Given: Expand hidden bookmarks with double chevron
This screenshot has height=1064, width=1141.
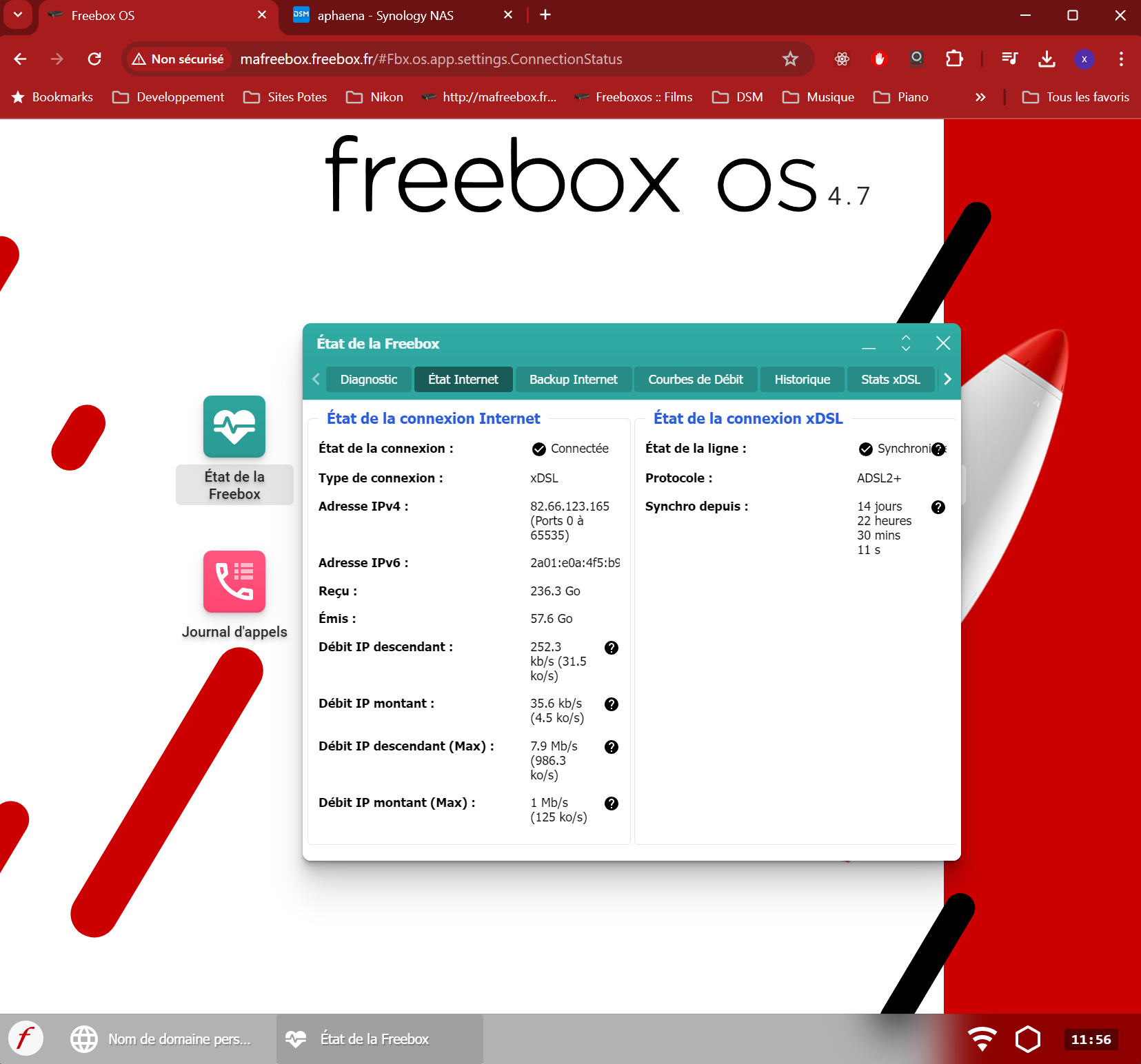Looking at the screenshot, I should point(980,97).
